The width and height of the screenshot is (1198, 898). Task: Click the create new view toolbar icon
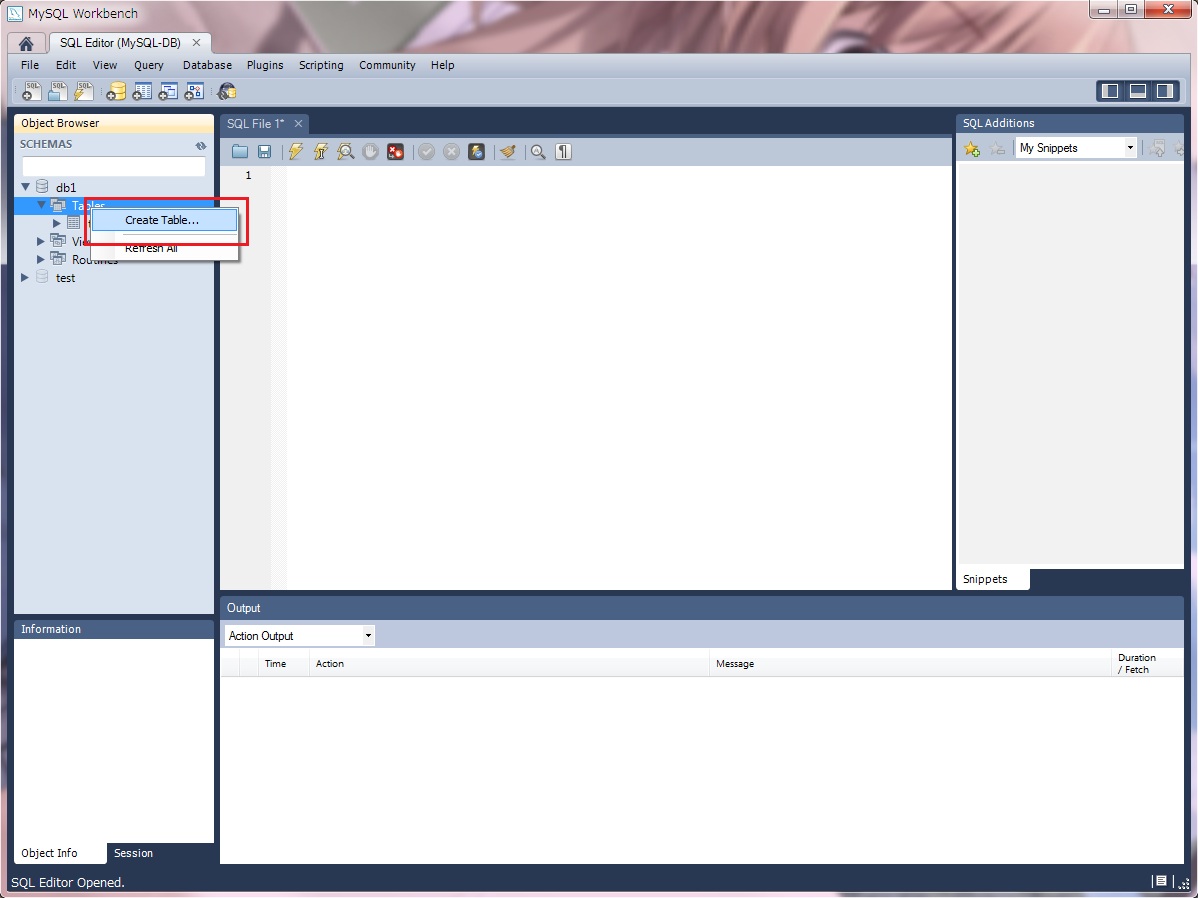168,92
